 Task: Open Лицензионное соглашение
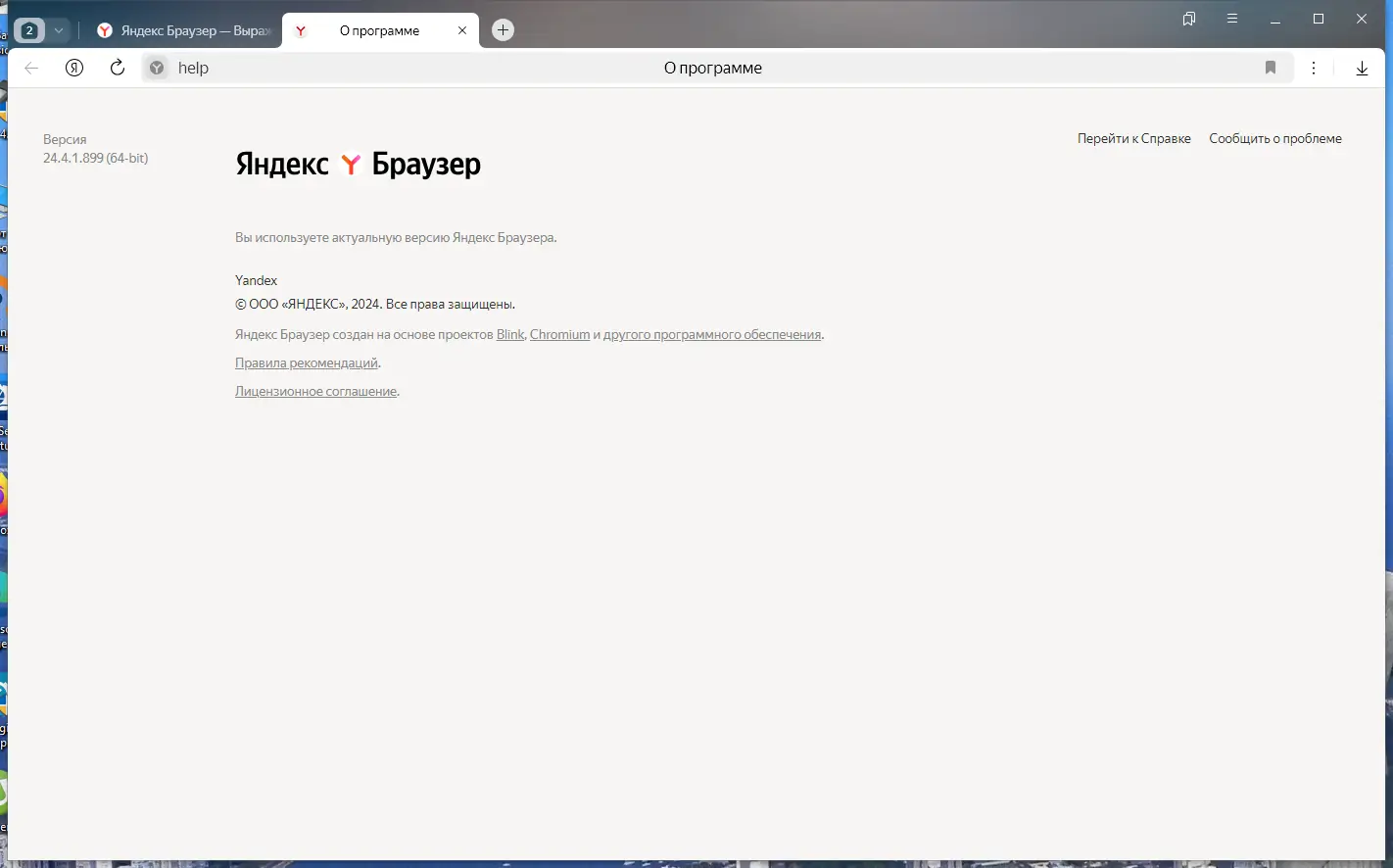click(315, 391)
